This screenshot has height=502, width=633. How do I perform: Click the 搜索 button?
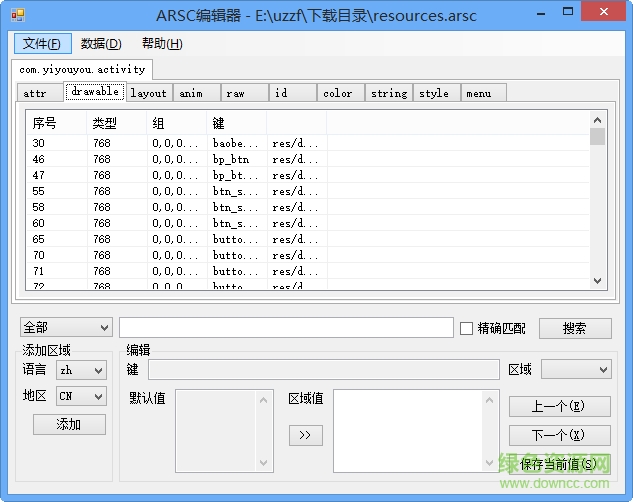(574, 328)
